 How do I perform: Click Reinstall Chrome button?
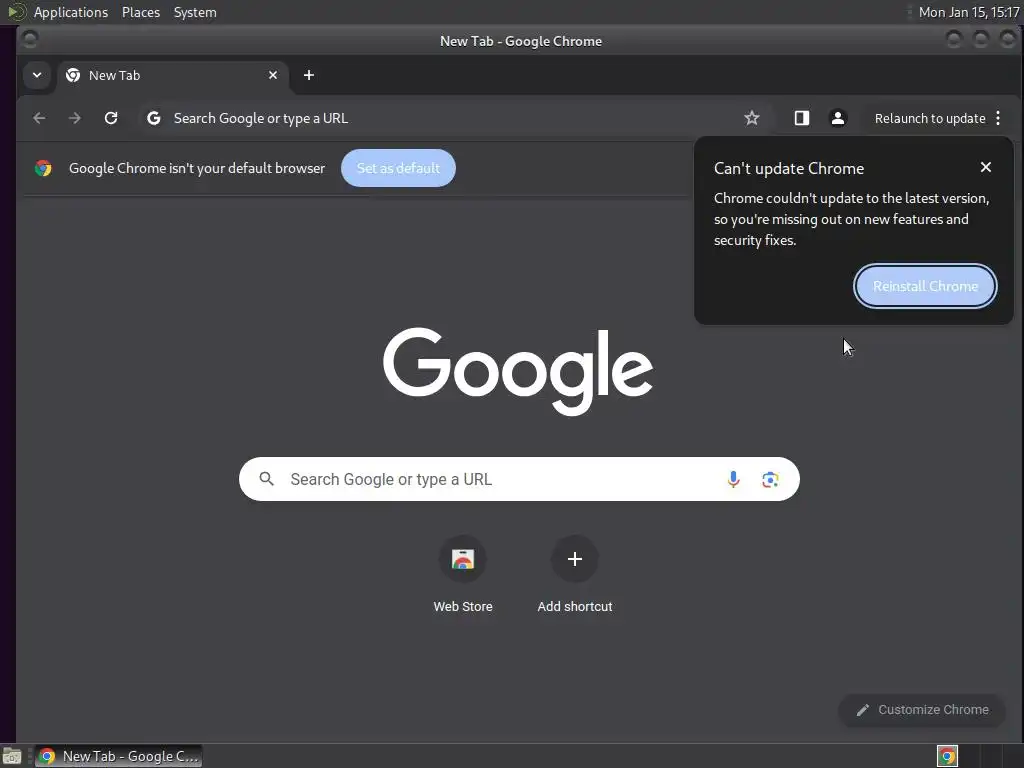coord(925,286)
